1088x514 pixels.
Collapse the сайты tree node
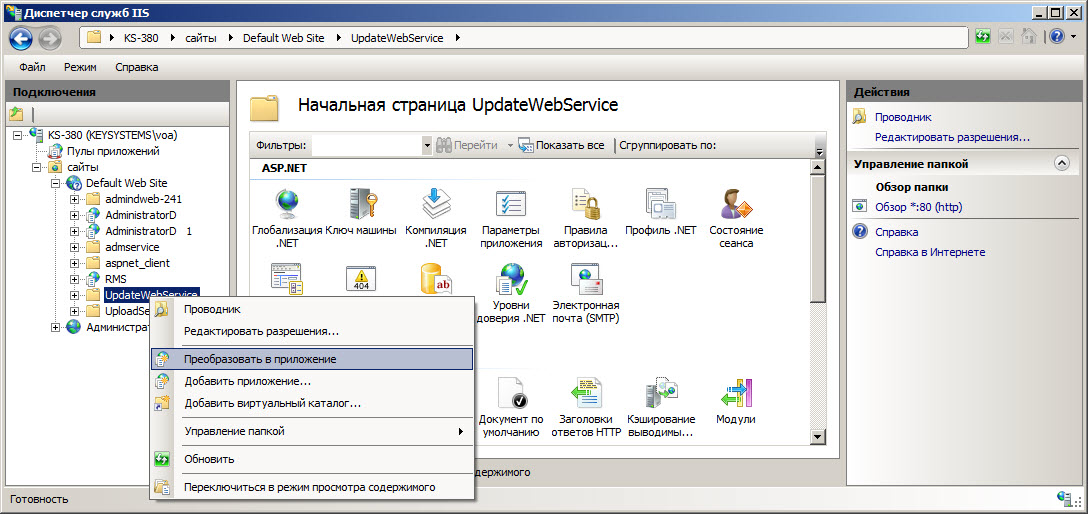[37, 167]
